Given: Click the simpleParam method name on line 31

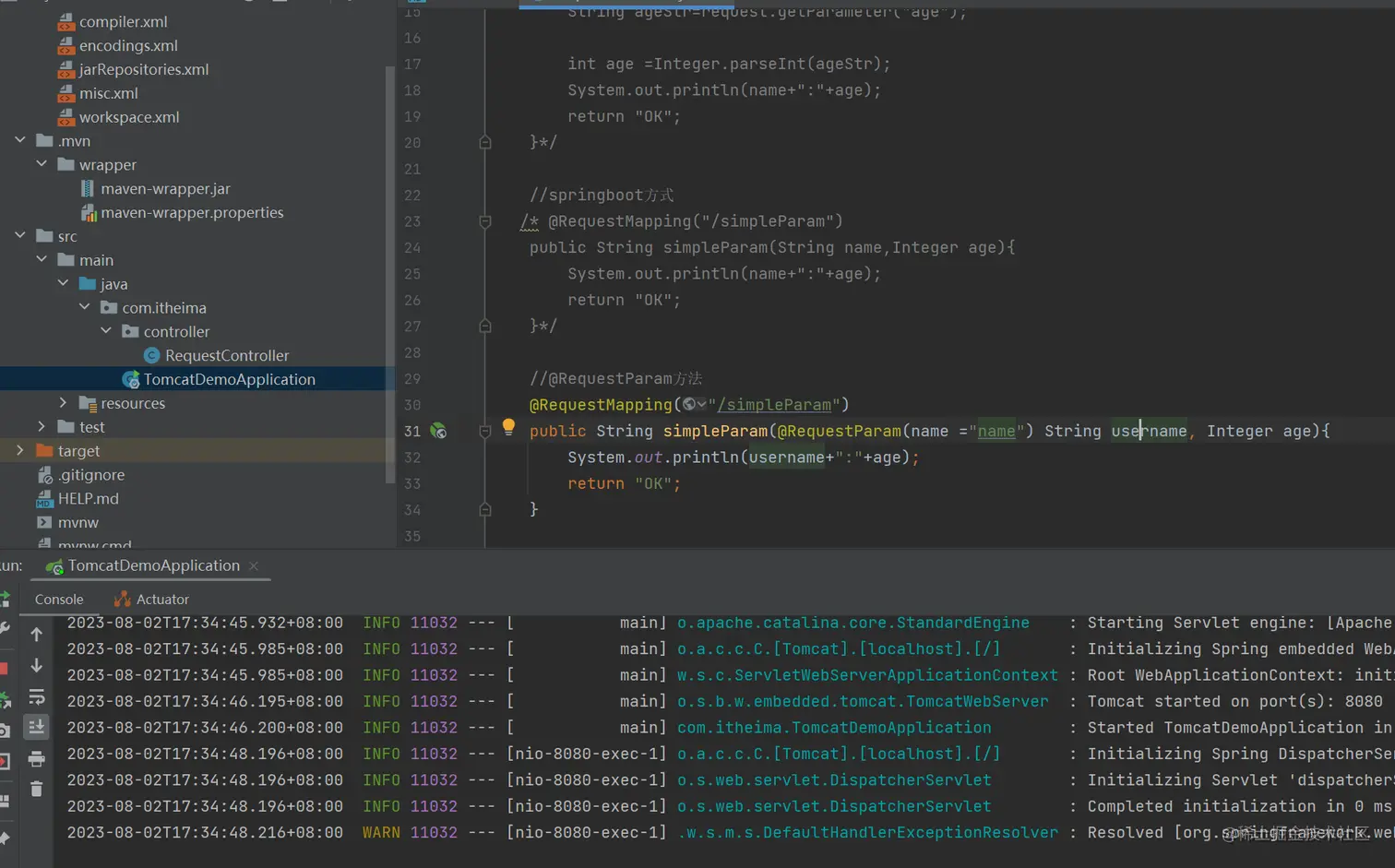Looking at the screenshot, I should pos(715,431).
